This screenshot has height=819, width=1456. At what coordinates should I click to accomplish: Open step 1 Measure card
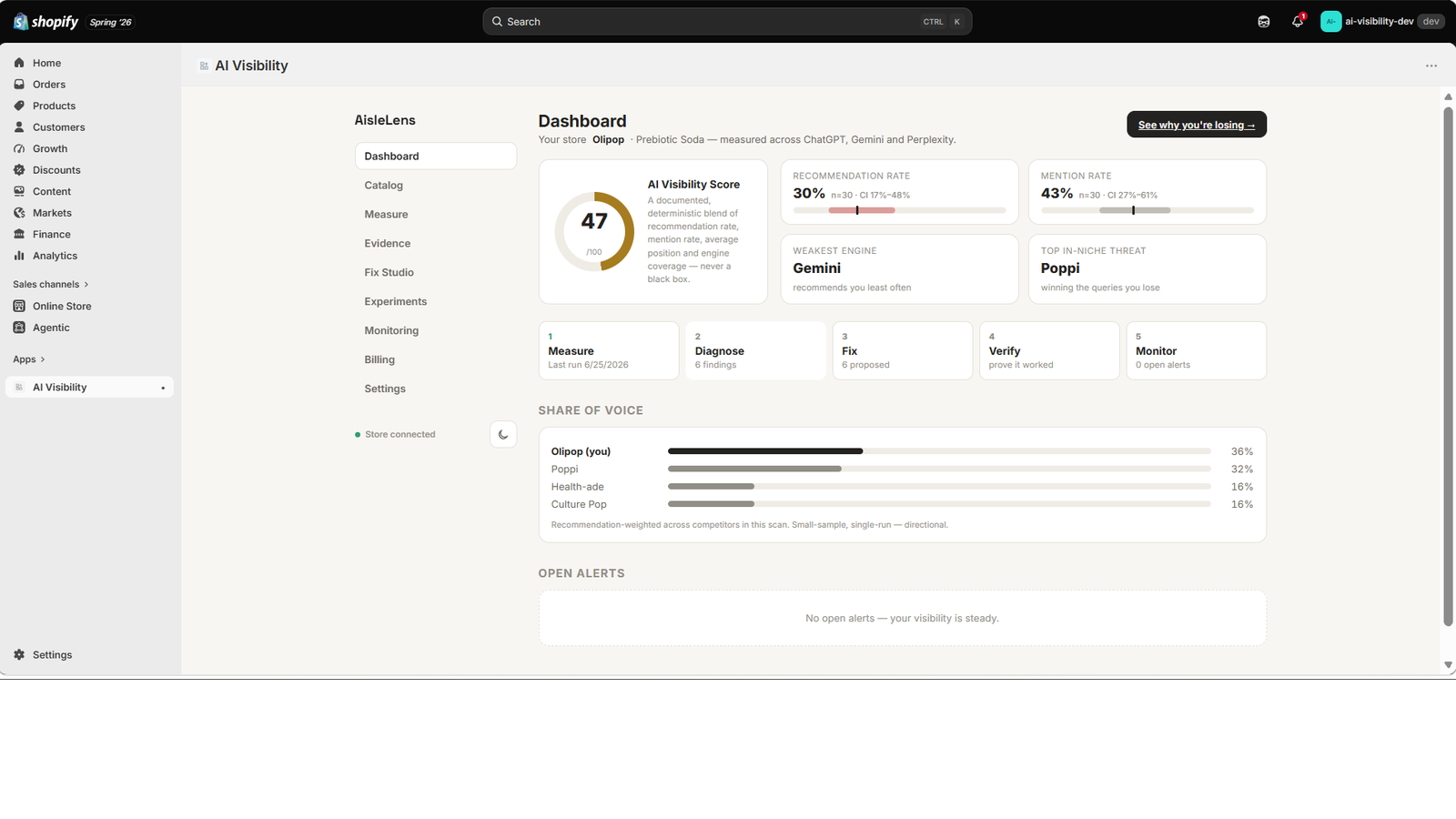point(609,350)
